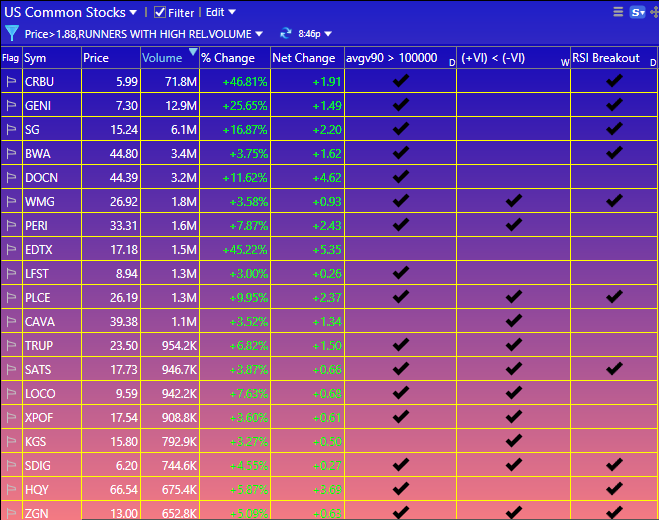This screenshot has width=659, height=520.
Task: Click the flag icon for CRBU row
Action: (11, 81)
